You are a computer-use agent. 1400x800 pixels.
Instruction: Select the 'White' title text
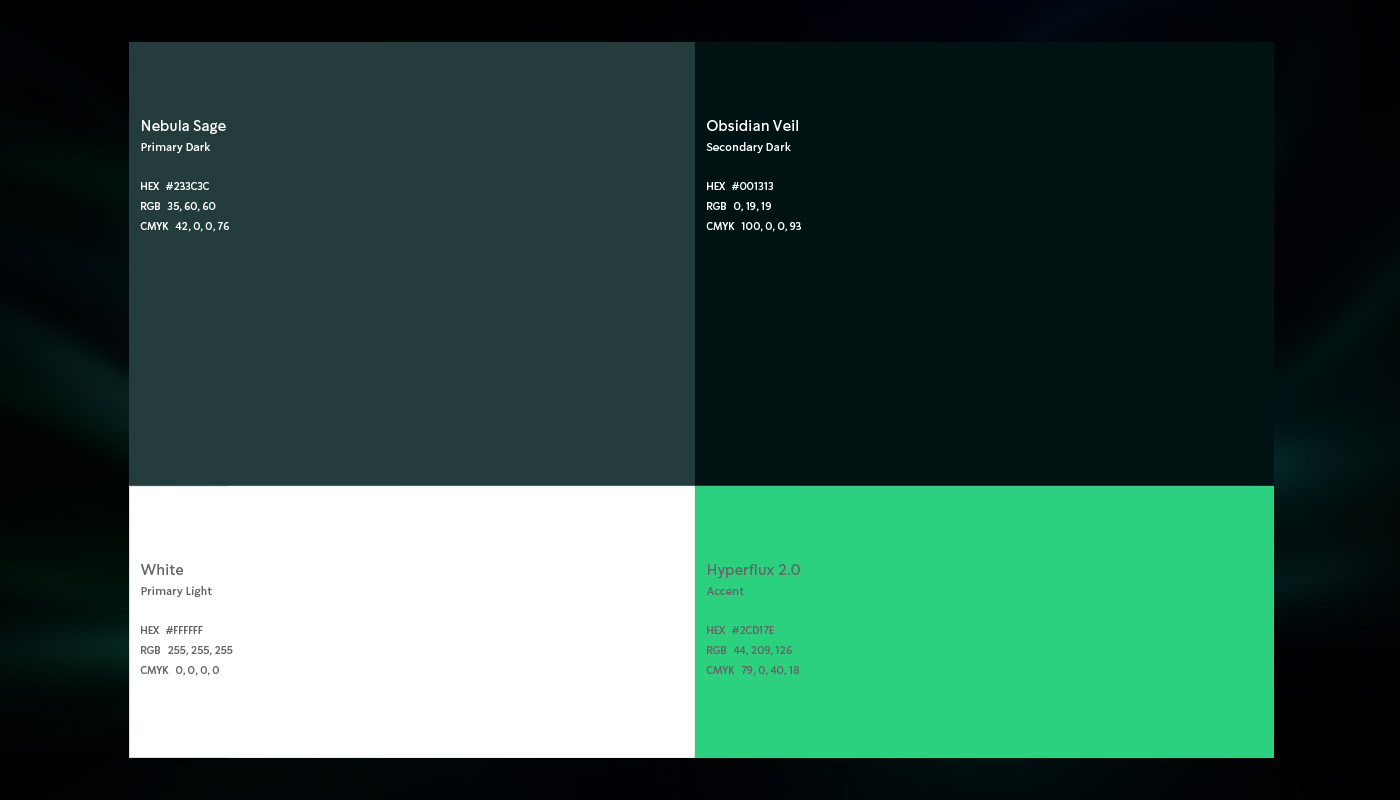(x=162, y=570)
